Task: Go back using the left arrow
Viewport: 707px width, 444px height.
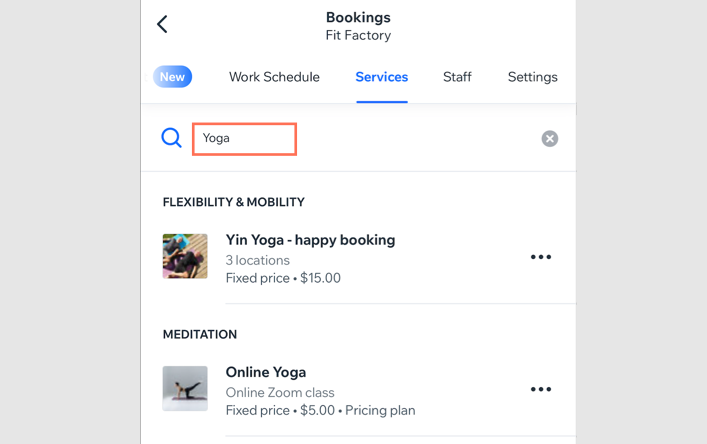Action: pos(162,25)
